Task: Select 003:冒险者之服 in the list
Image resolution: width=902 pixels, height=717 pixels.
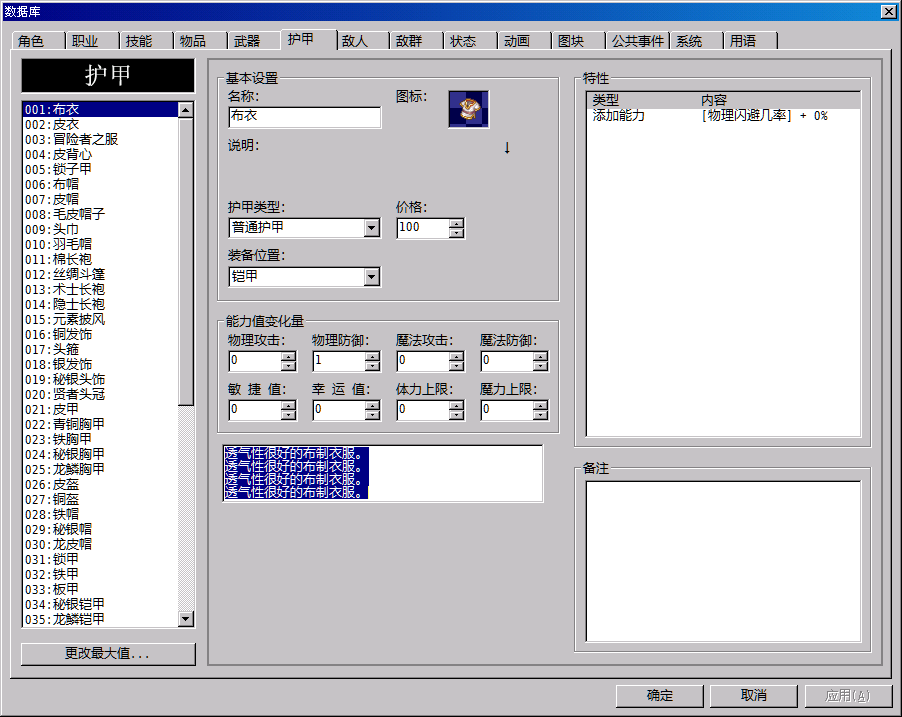Action: [x=101, y=139]
